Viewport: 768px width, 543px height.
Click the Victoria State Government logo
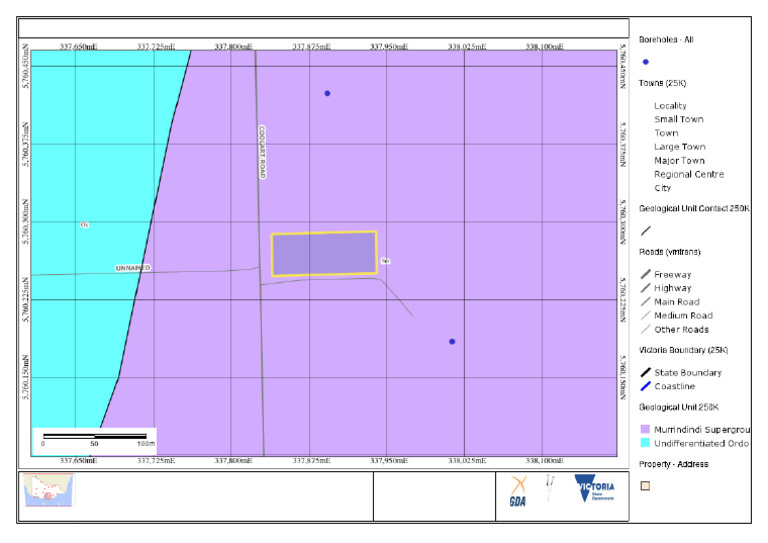click(x=594, y=488)
